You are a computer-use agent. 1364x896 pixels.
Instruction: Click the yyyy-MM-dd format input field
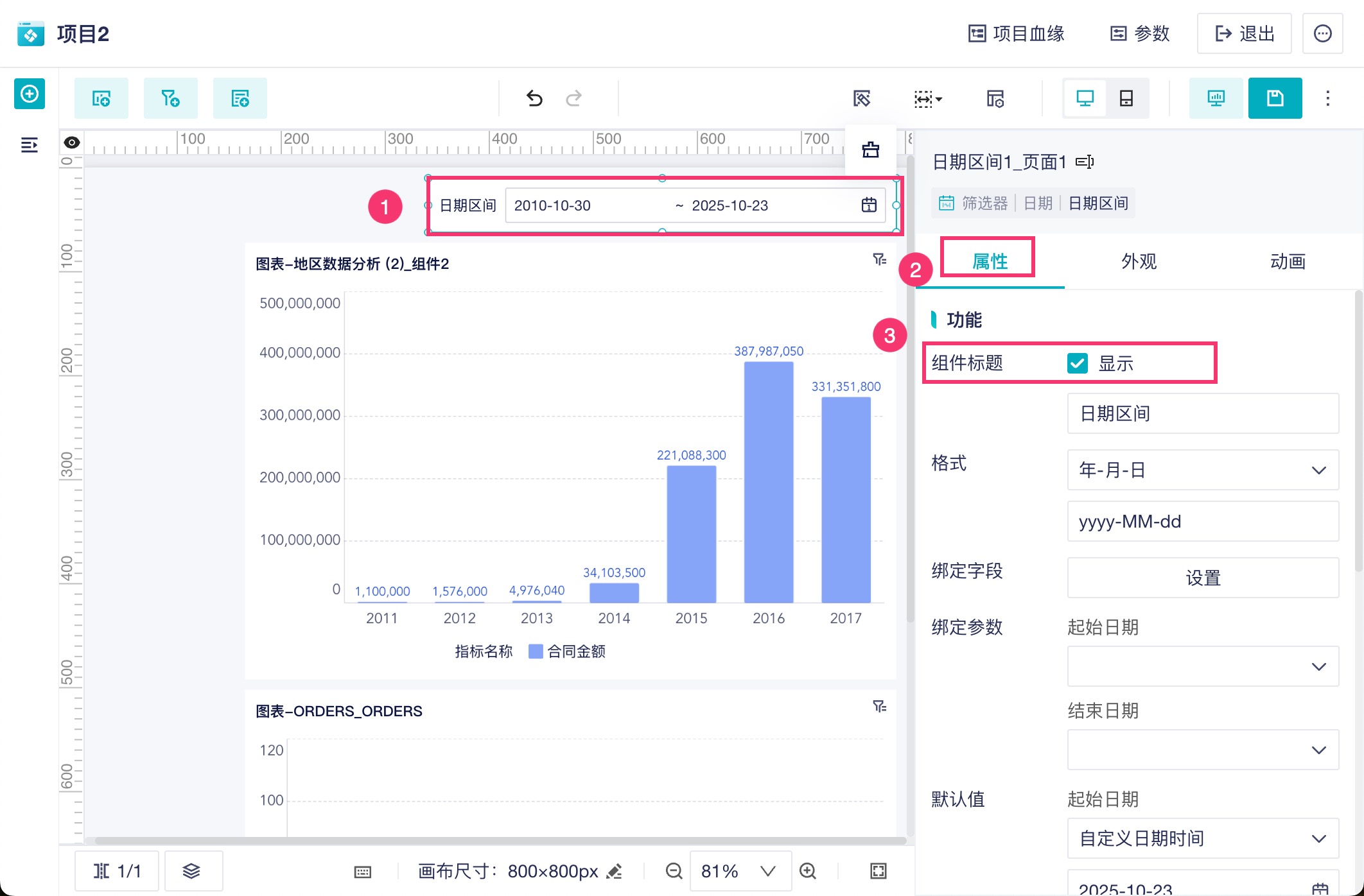click(x=1202, y=521)
